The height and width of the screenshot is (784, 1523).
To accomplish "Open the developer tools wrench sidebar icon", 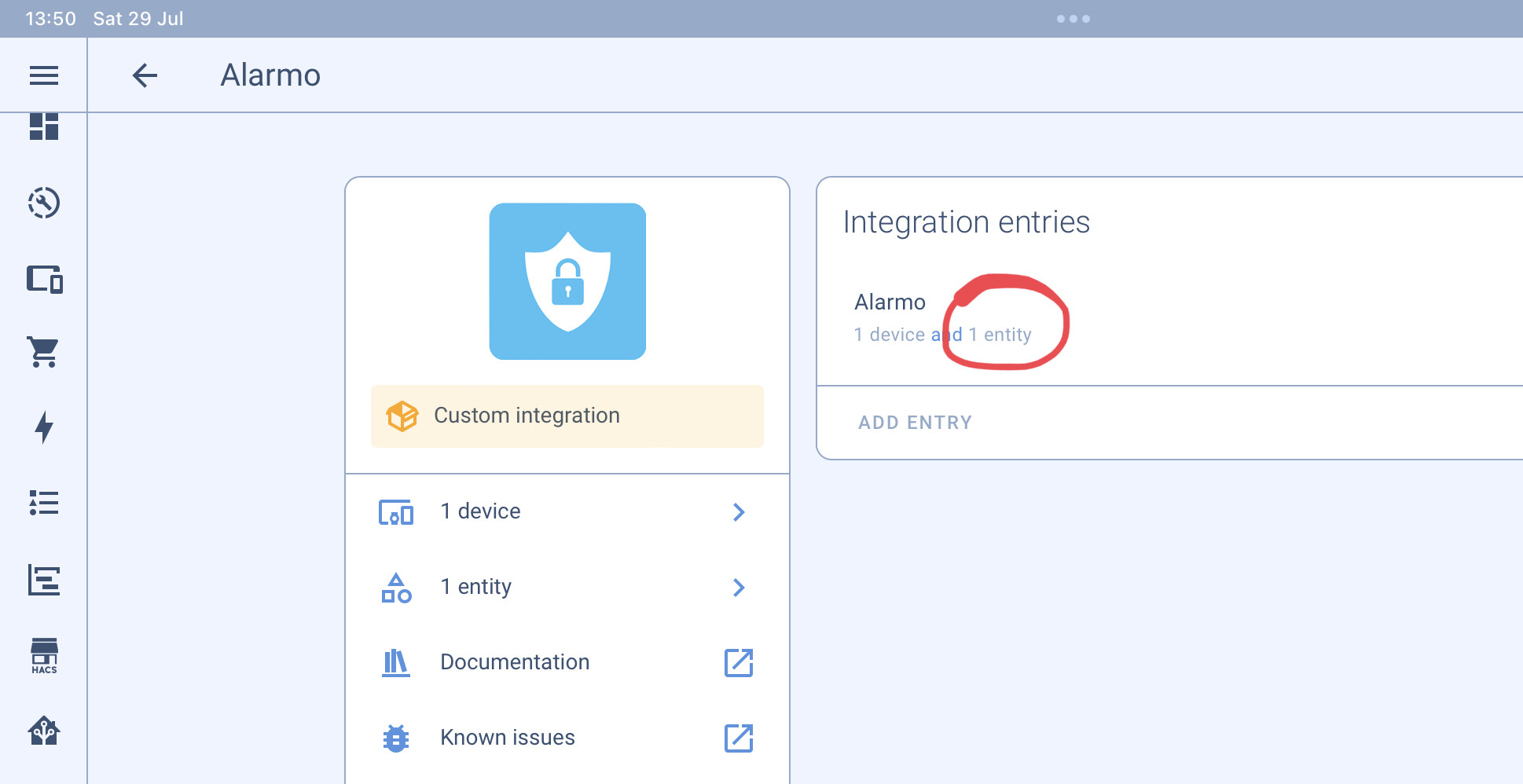I will pos(44,203).
